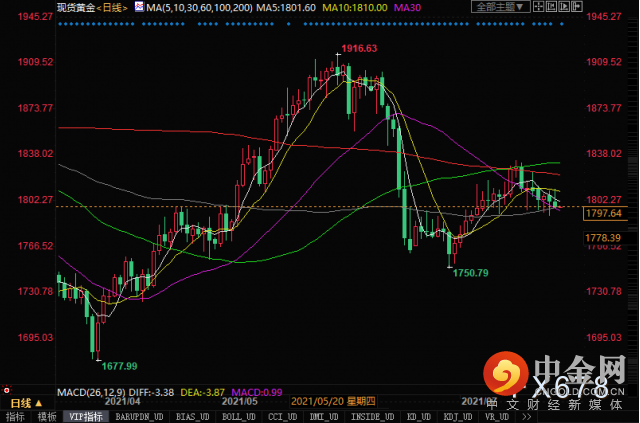This screenshot has height=423, width=640.
Task: Click the 2021/04 date on the time axis
Action: (x=123, y=401)
